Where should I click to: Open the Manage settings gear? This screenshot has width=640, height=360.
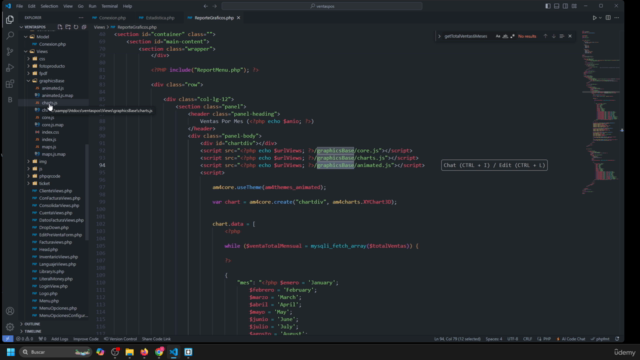point(10,327)
